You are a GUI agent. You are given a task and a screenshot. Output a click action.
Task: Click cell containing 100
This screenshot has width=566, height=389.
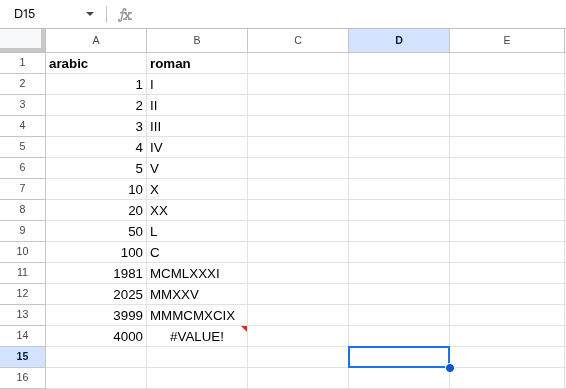pos(96,252)
